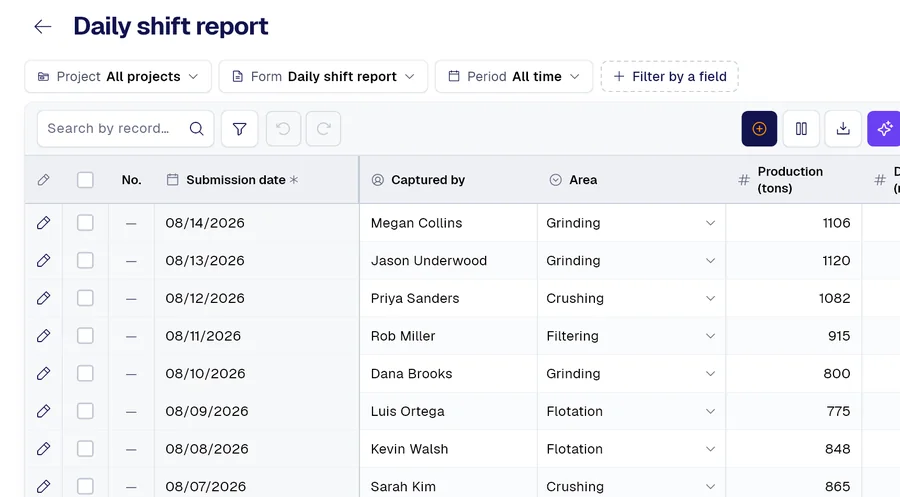Image resolution: width=900 pixels, height=497 pixels.
Task: Open the Project All projects dropdown
Action: 118,76
